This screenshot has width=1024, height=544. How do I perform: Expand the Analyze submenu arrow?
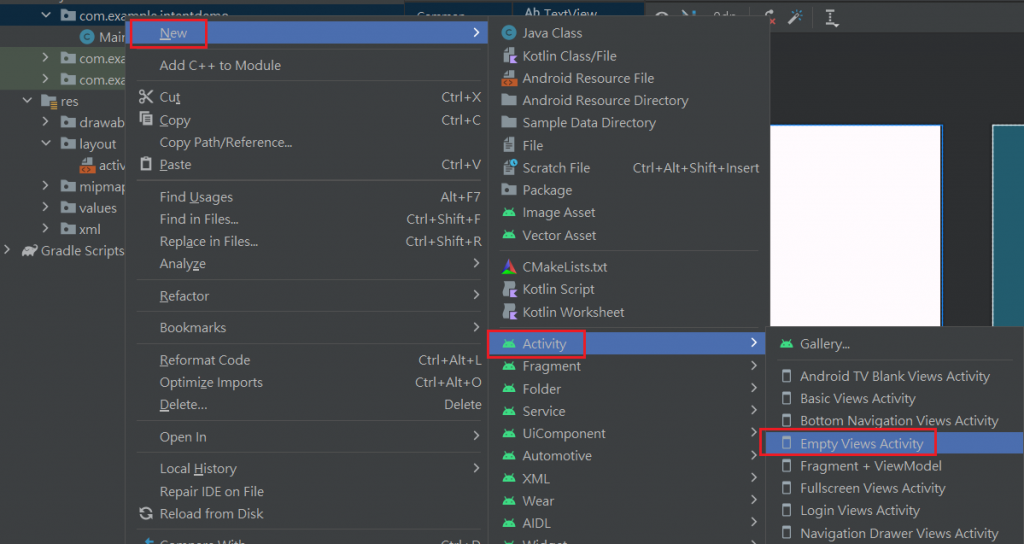(x=476, y=263)
